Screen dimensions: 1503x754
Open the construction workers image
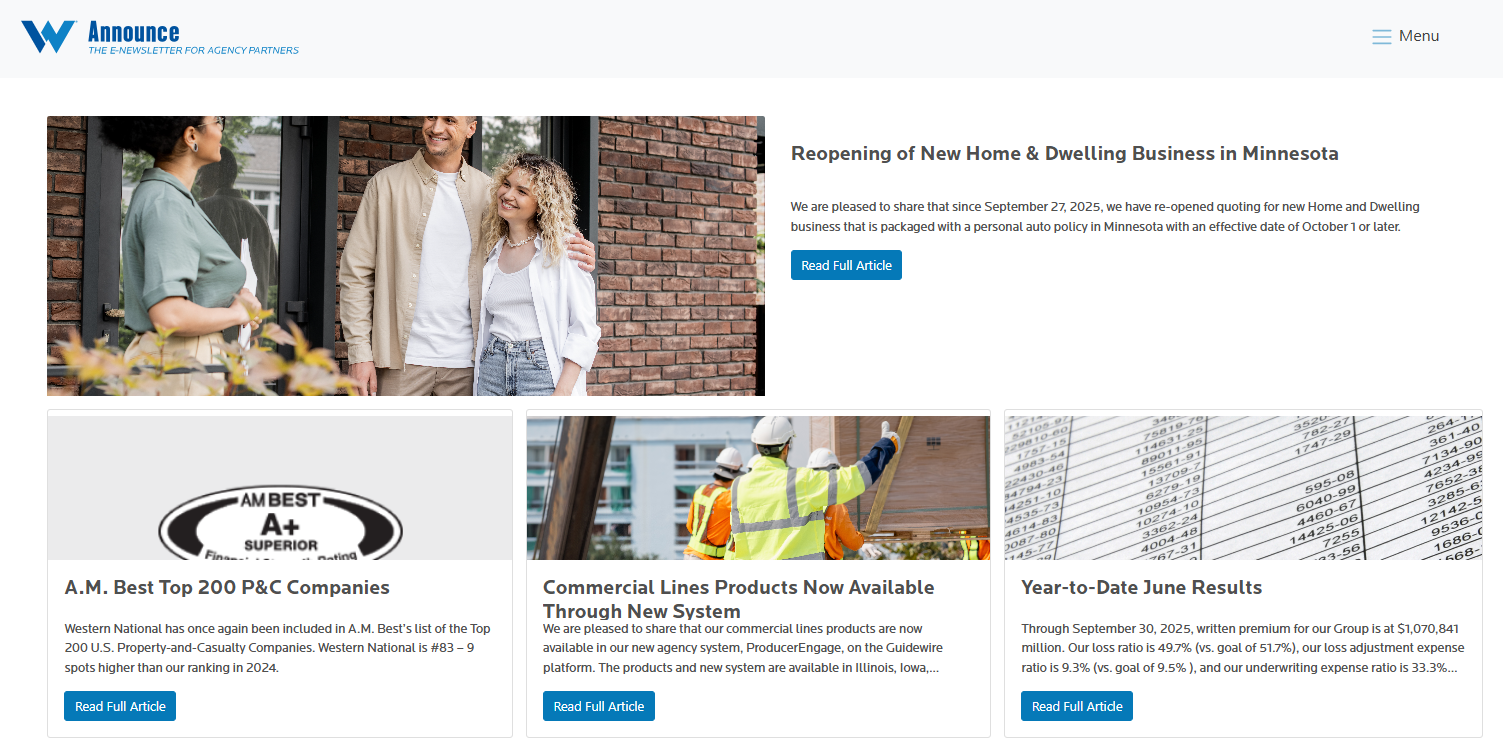coord(758,488)
